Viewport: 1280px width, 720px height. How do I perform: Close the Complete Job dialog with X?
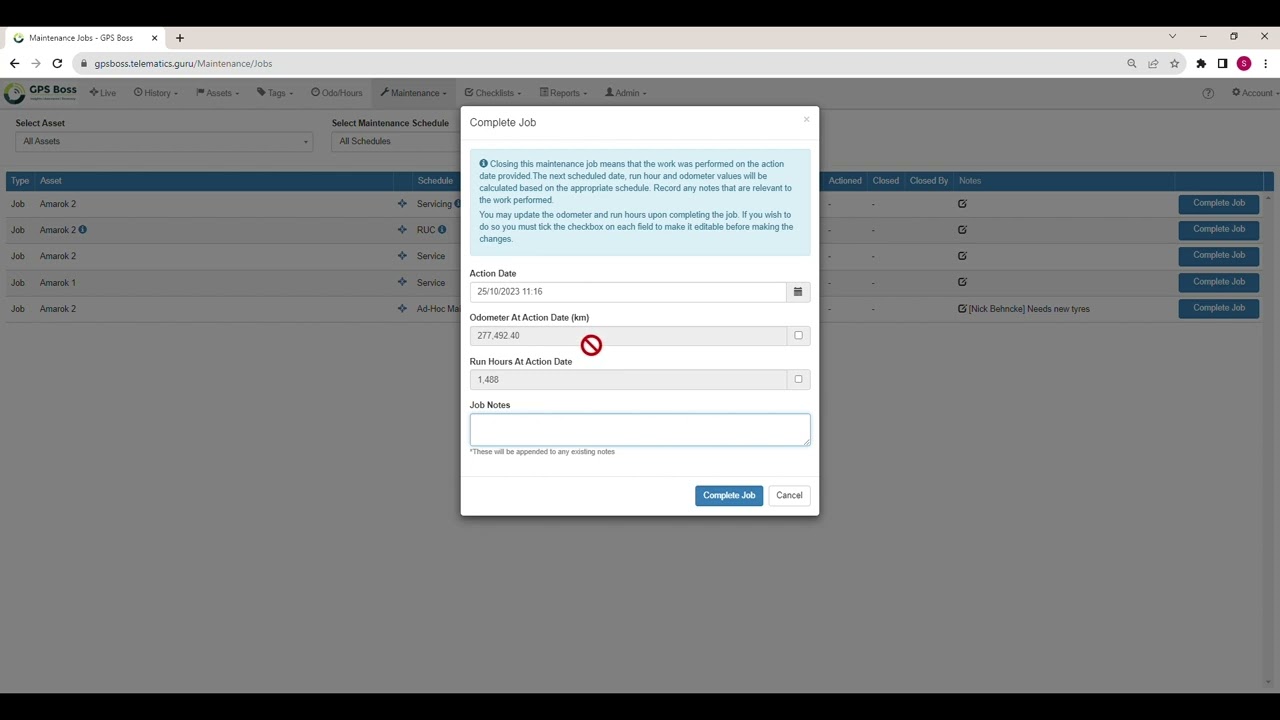(806, 120)
